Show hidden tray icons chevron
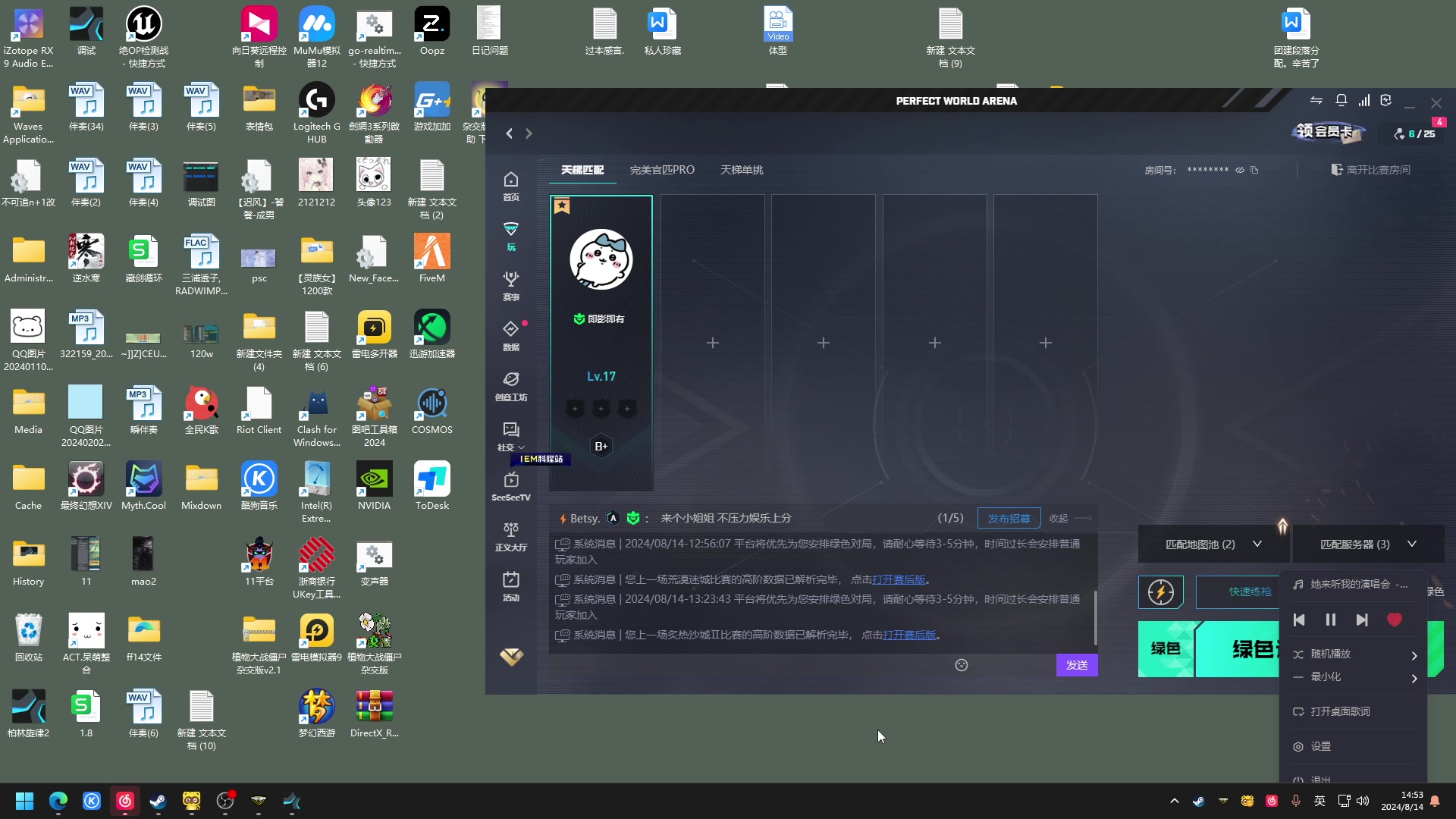 (1174, 801)
